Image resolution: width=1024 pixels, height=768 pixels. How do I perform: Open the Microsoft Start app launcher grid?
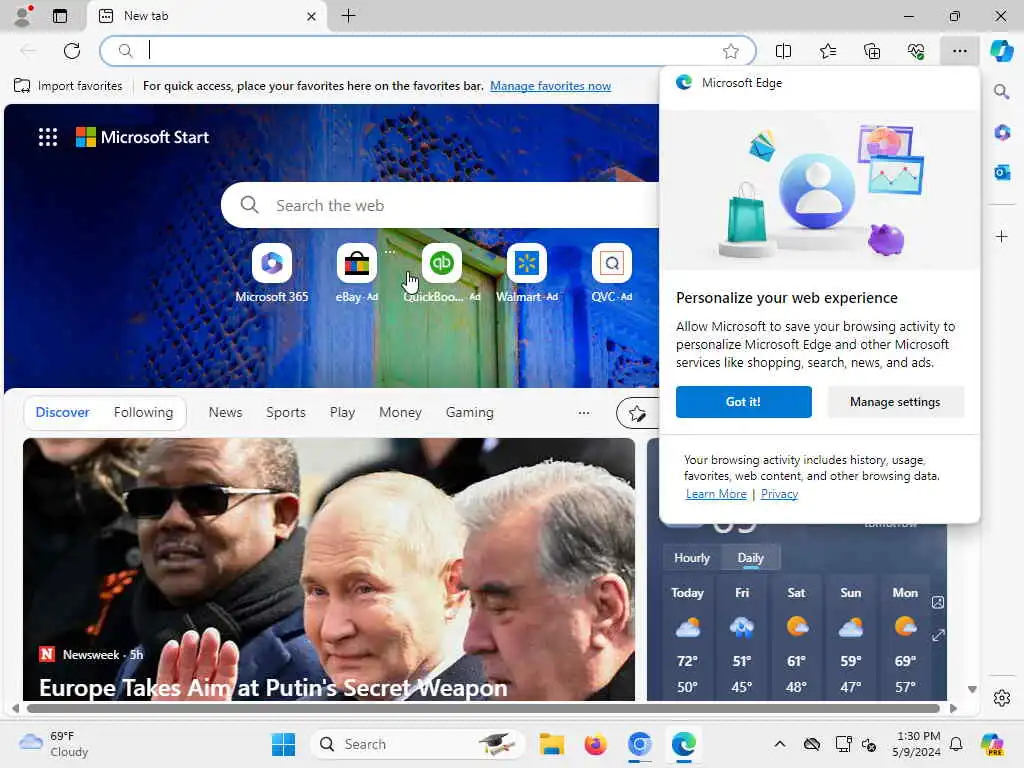coord(48,137)
